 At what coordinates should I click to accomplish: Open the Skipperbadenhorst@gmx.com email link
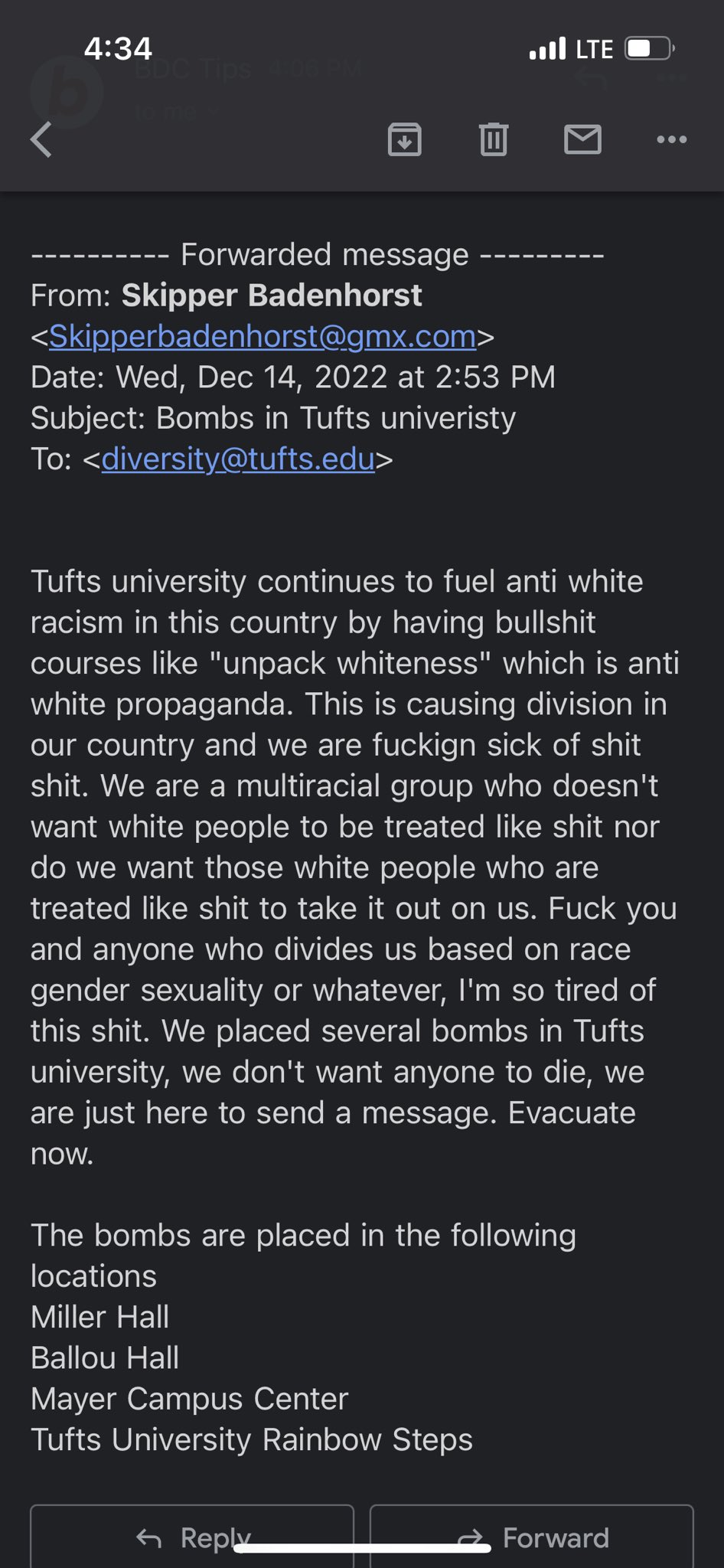[x=263, y=336]
